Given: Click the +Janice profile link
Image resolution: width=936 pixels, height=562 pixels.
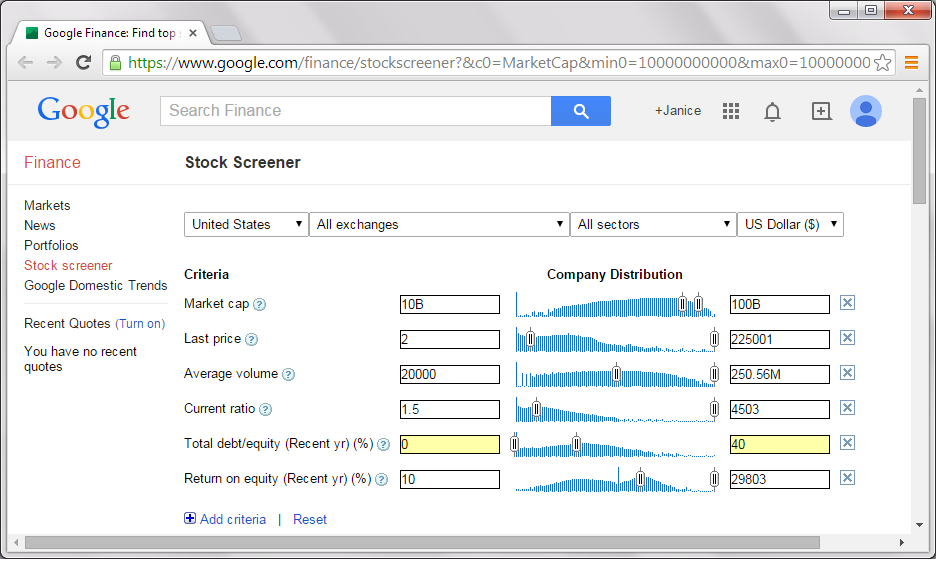Looking at the screenshot, I should pyautogui.click(x=678, y=111).
